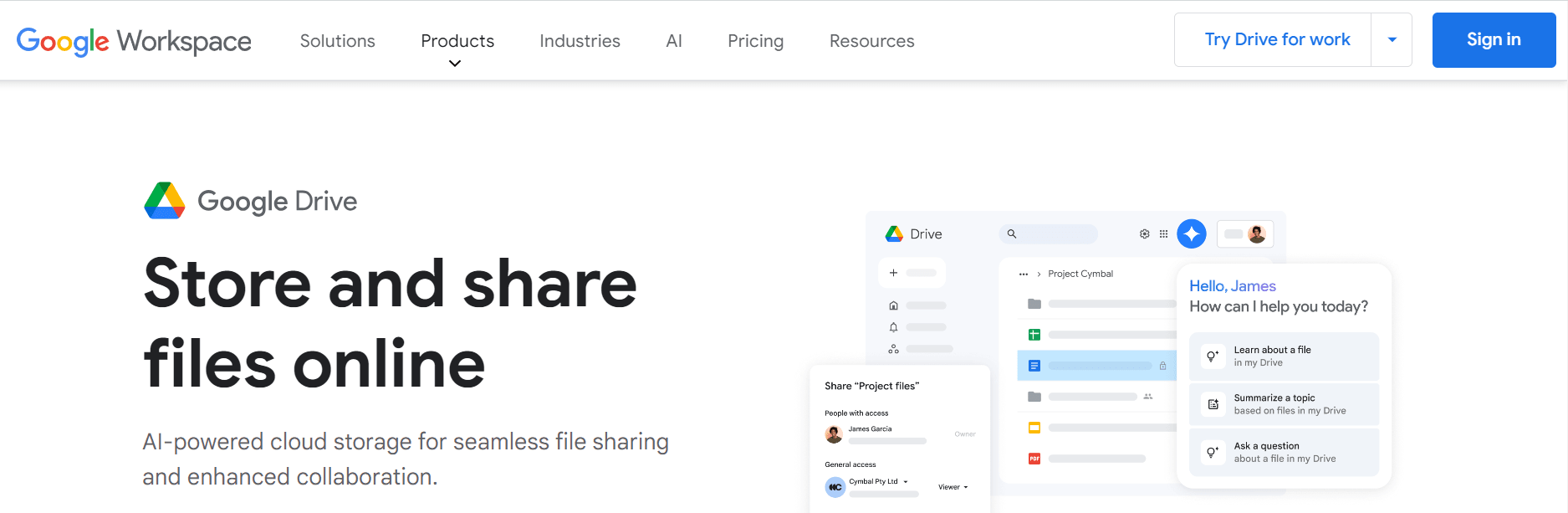Click the shared drives icon in sidebar
Screen dimensions: 1568x513
tap(894, 349)
